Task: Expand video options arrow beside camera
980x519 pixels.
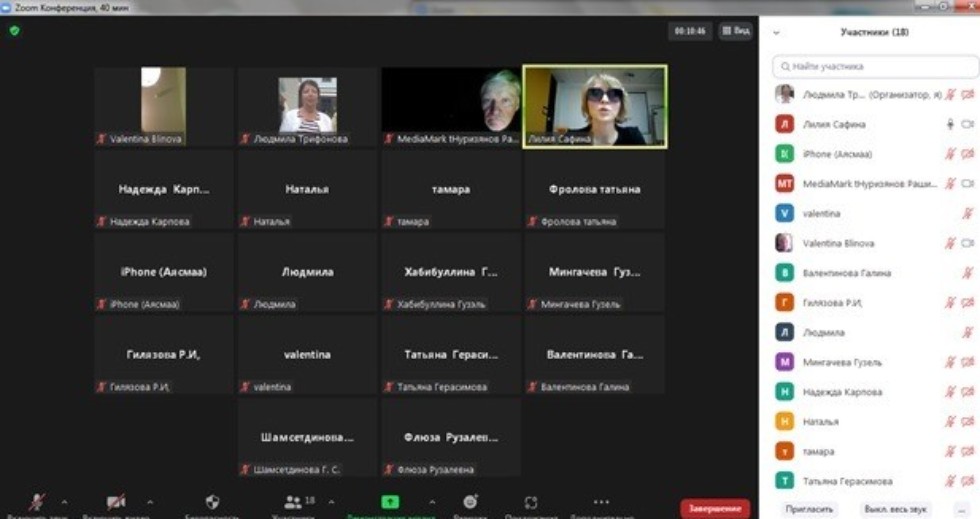Action: tap(150, 502)
